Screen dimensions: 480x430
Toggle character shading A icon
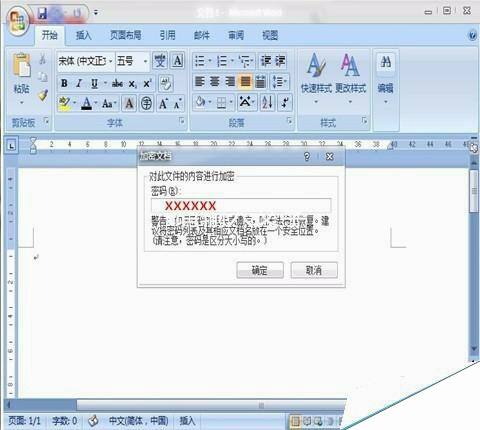[x=129, y=104]
